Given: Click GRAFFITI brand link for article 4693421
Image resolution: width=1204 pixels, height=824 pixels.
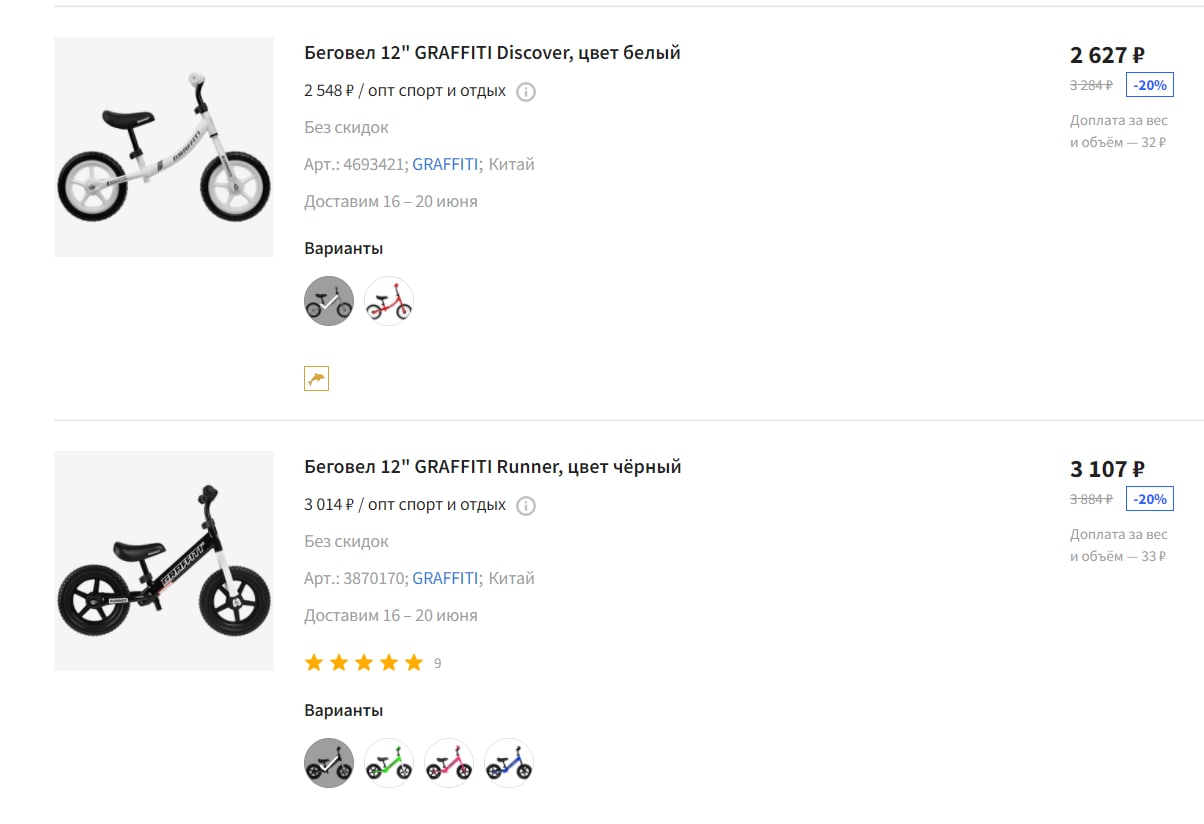Looking at the screenshot, I should click(446, 165).
